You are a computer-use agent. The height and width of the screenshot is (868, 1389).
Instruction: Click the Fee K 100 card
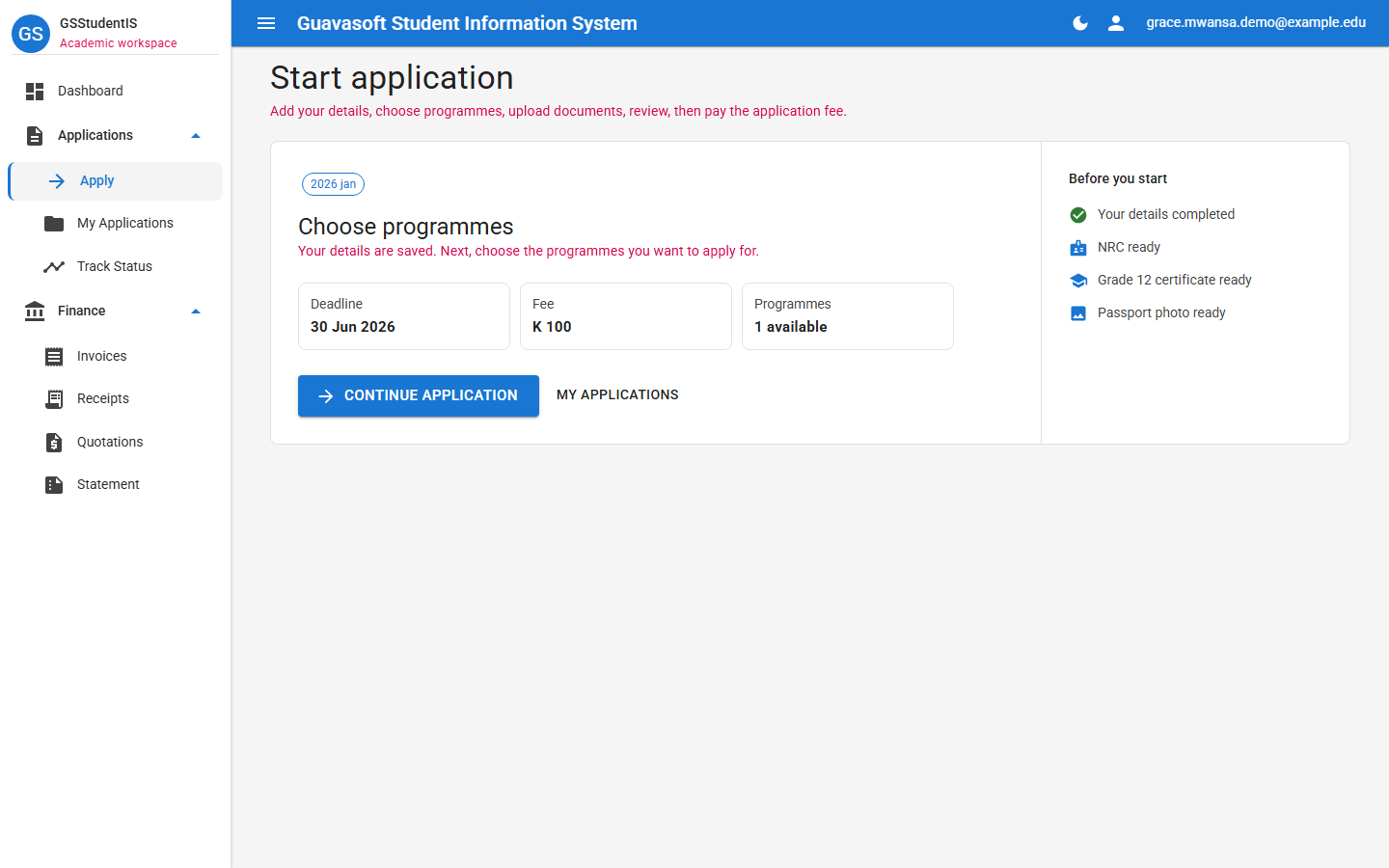coord(626,316)
